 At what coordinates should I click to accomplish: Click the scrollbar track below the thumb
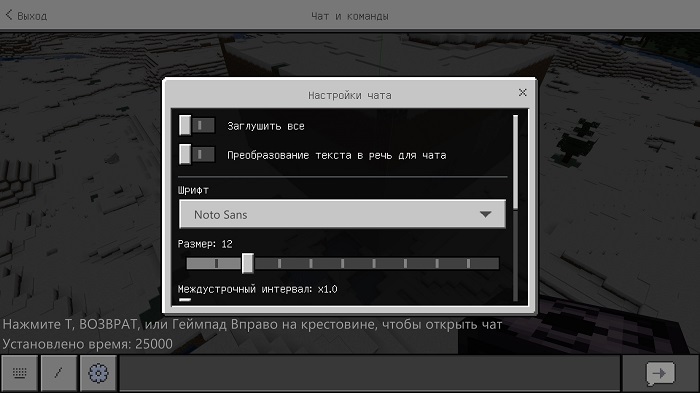pos(516,255)
